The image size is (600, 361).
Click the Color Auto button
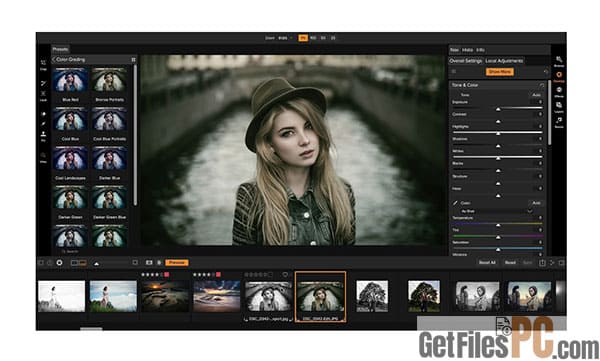click(536, 203)
